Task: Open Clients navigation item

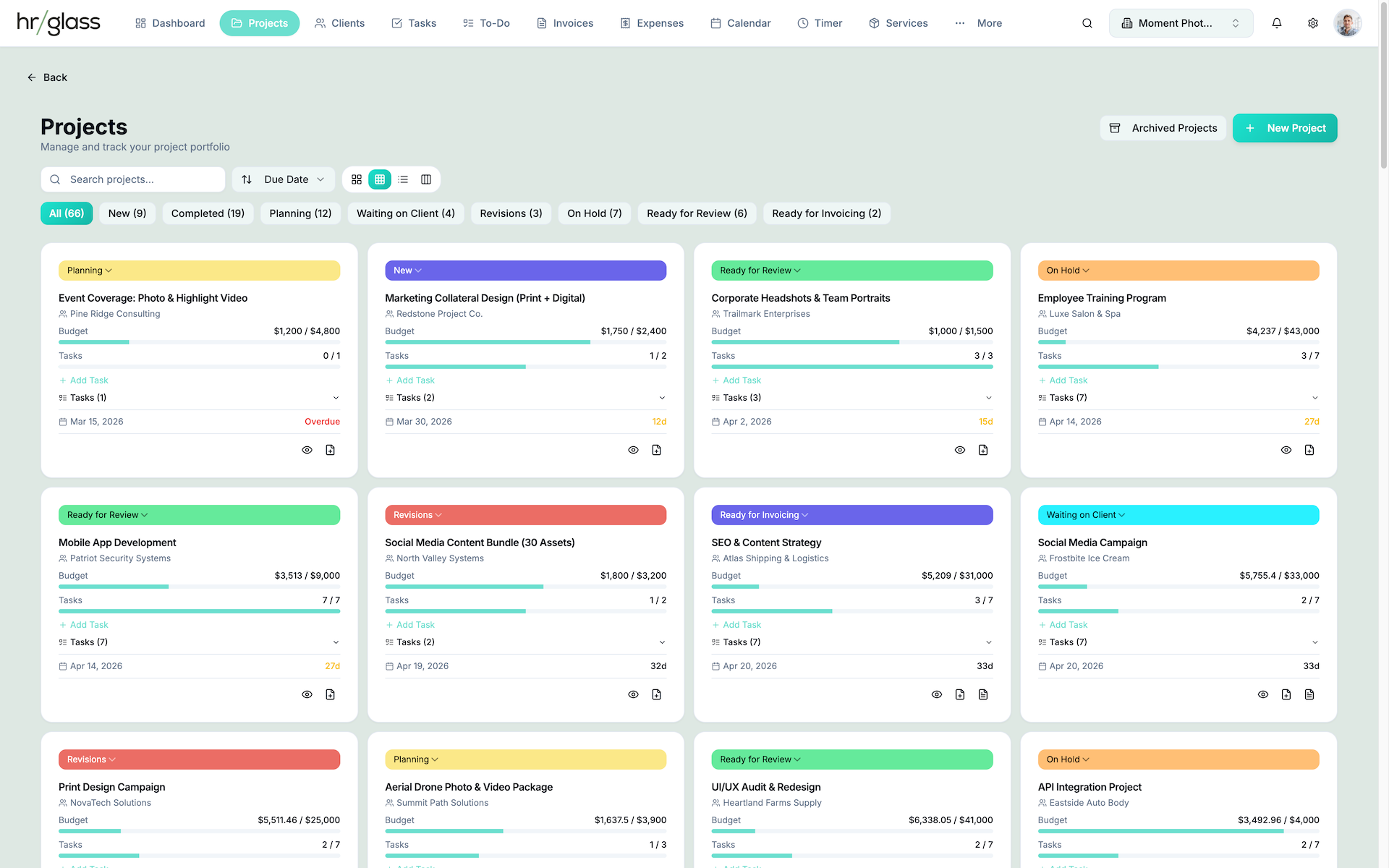Action: 339,23
